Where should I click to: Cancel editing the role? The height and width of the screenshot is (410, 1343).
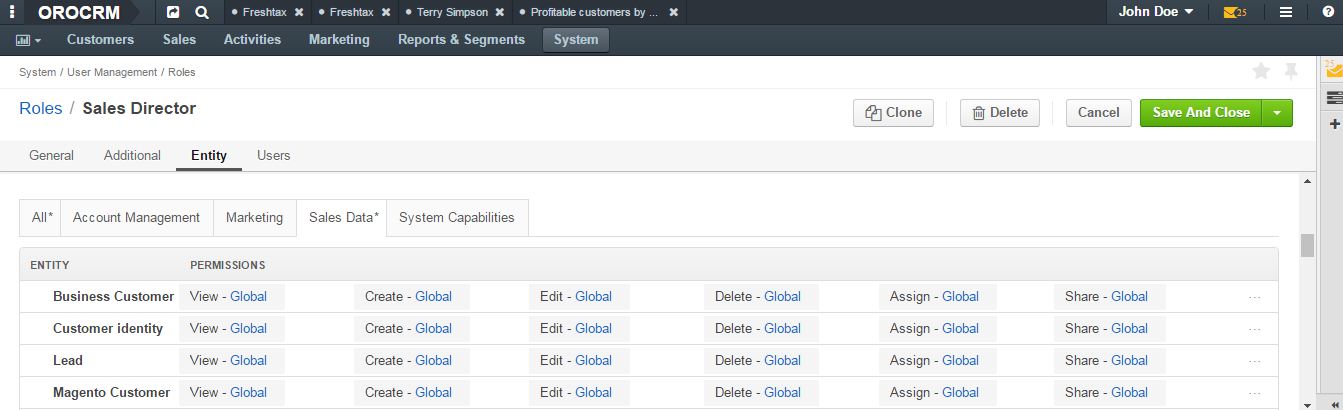pyautogui.click(x=1098, y=113)
